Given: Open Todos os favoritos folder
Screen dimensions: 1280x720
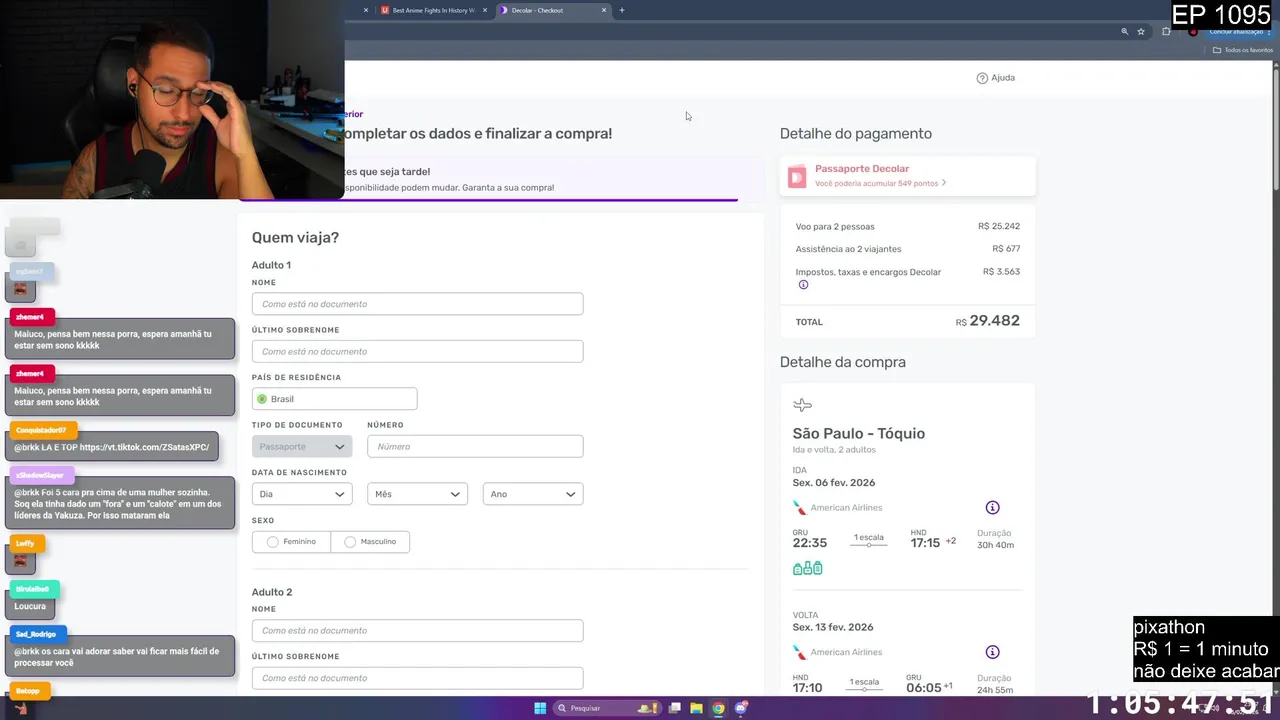Looking at the screenshot, I should click(1243, 50).
